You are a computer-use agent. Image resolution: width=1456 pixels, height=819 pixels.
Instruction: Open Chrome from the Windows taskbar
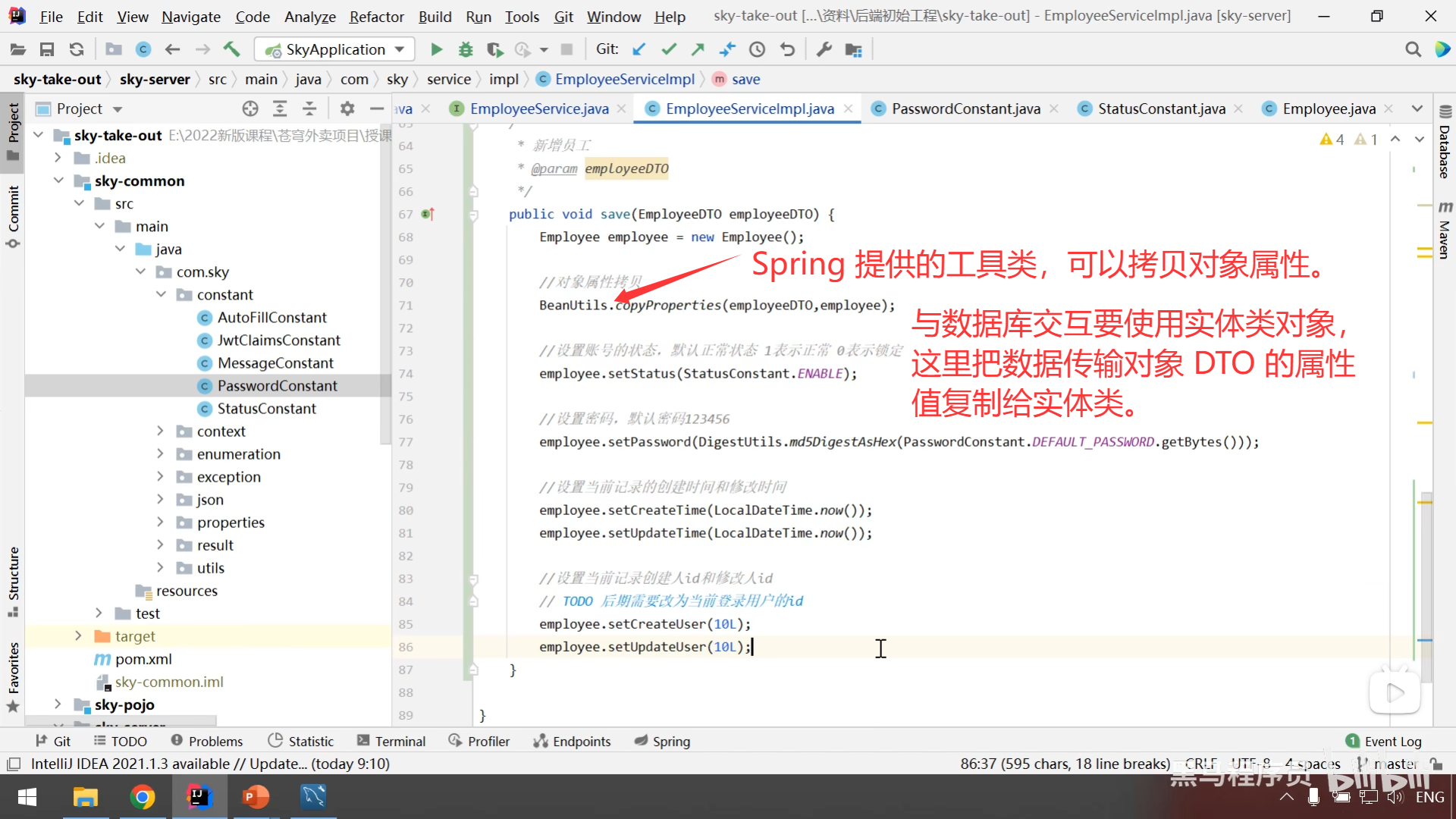click(x=142, y=797)
